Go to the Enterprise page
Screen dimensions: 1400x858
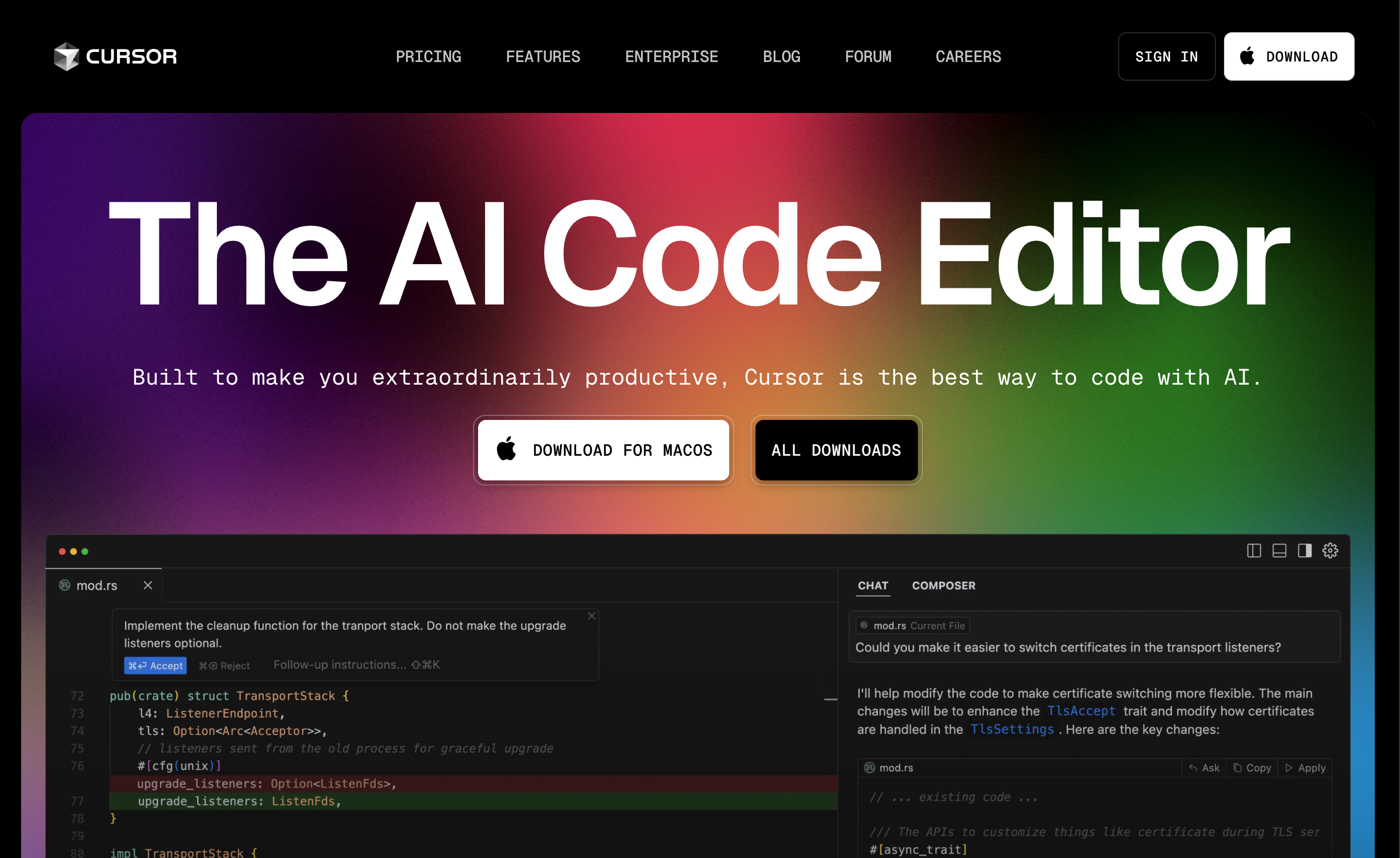click(x=671, y=57)
